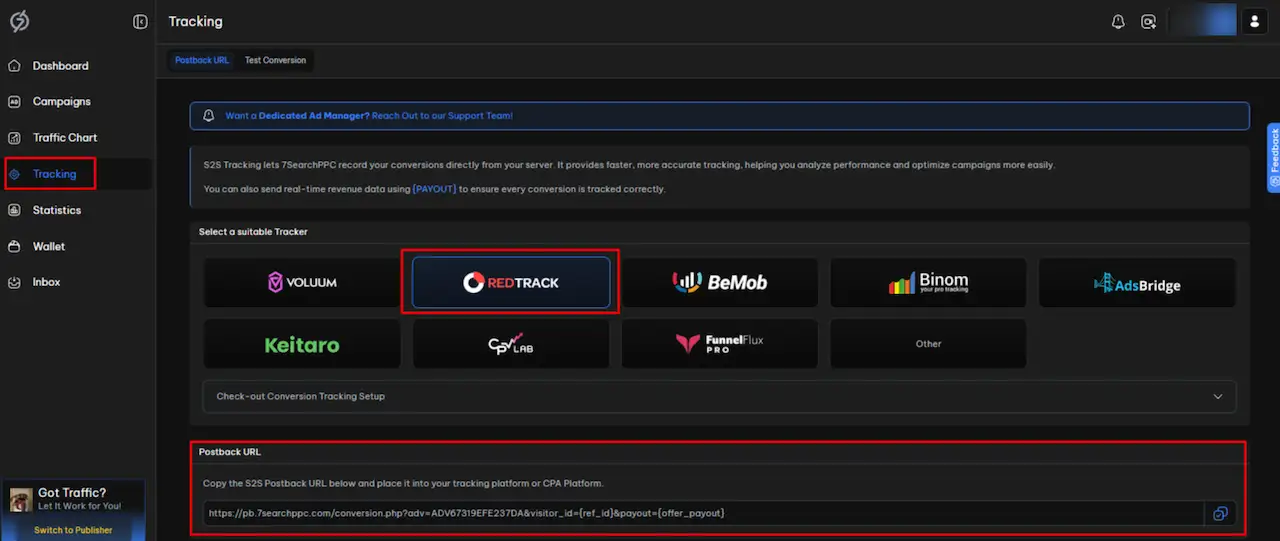Select the AdsBridge tracker card
The width and height of the screenshot is (1280, 541).
pyautogui.click(x=1137, y=283)
